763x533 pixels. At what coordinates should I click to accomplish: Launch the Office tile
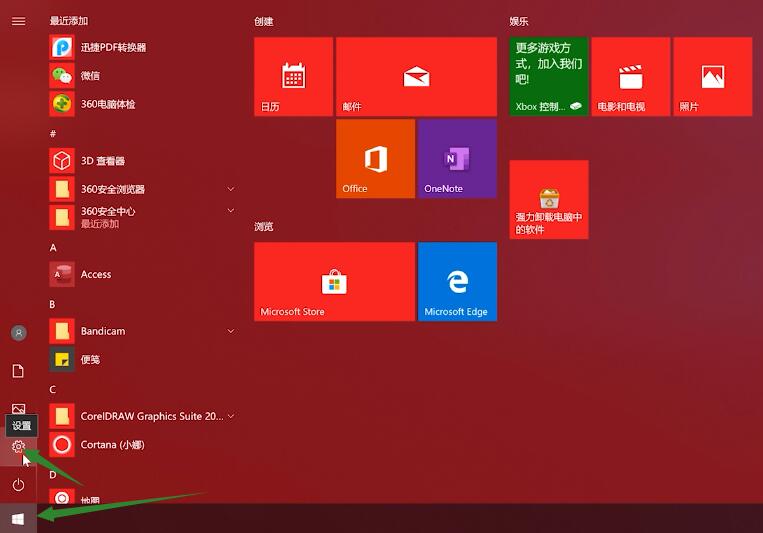coord(375,159)
